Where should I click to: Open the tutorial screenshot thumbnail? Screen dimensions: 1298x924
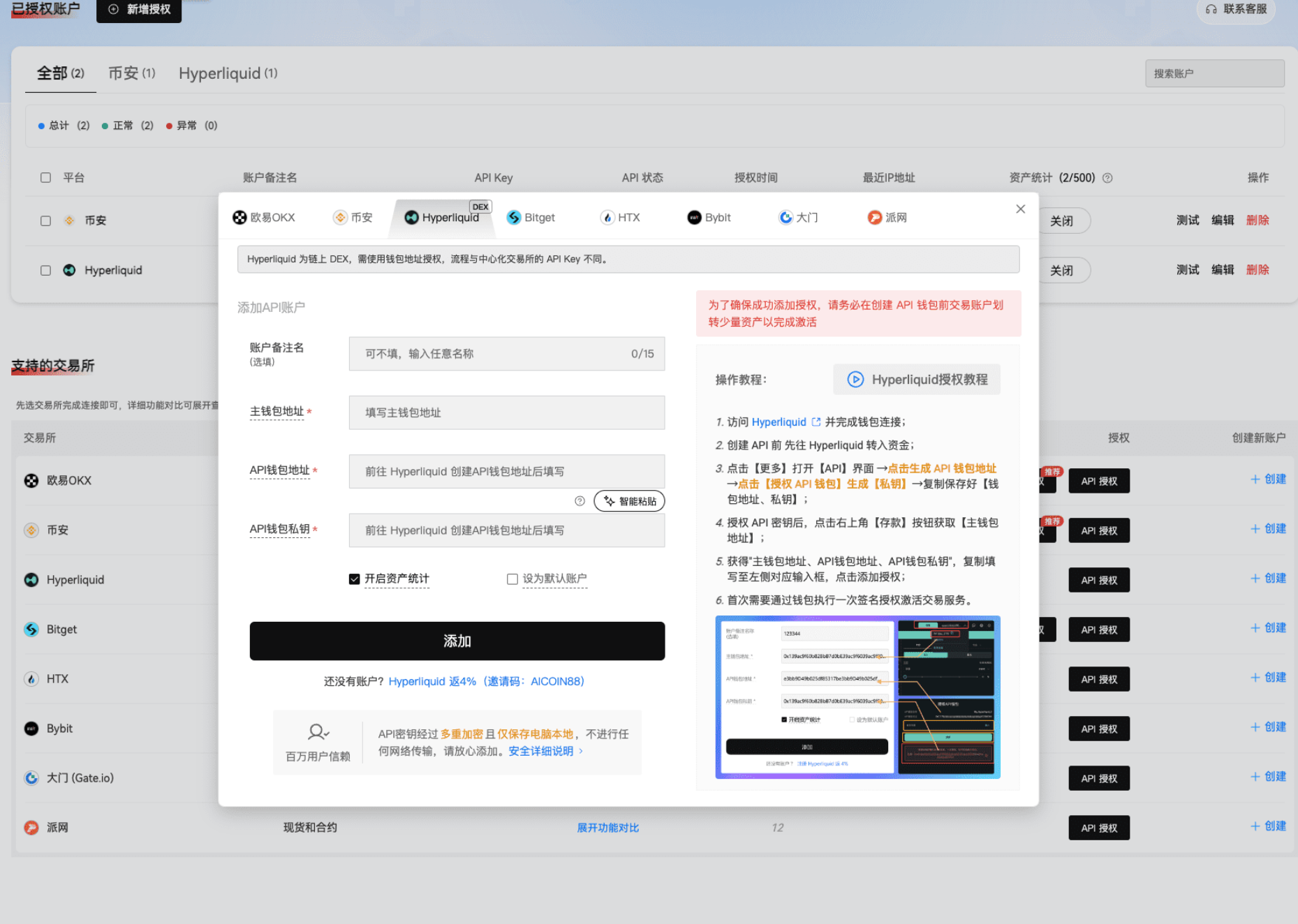857,697
